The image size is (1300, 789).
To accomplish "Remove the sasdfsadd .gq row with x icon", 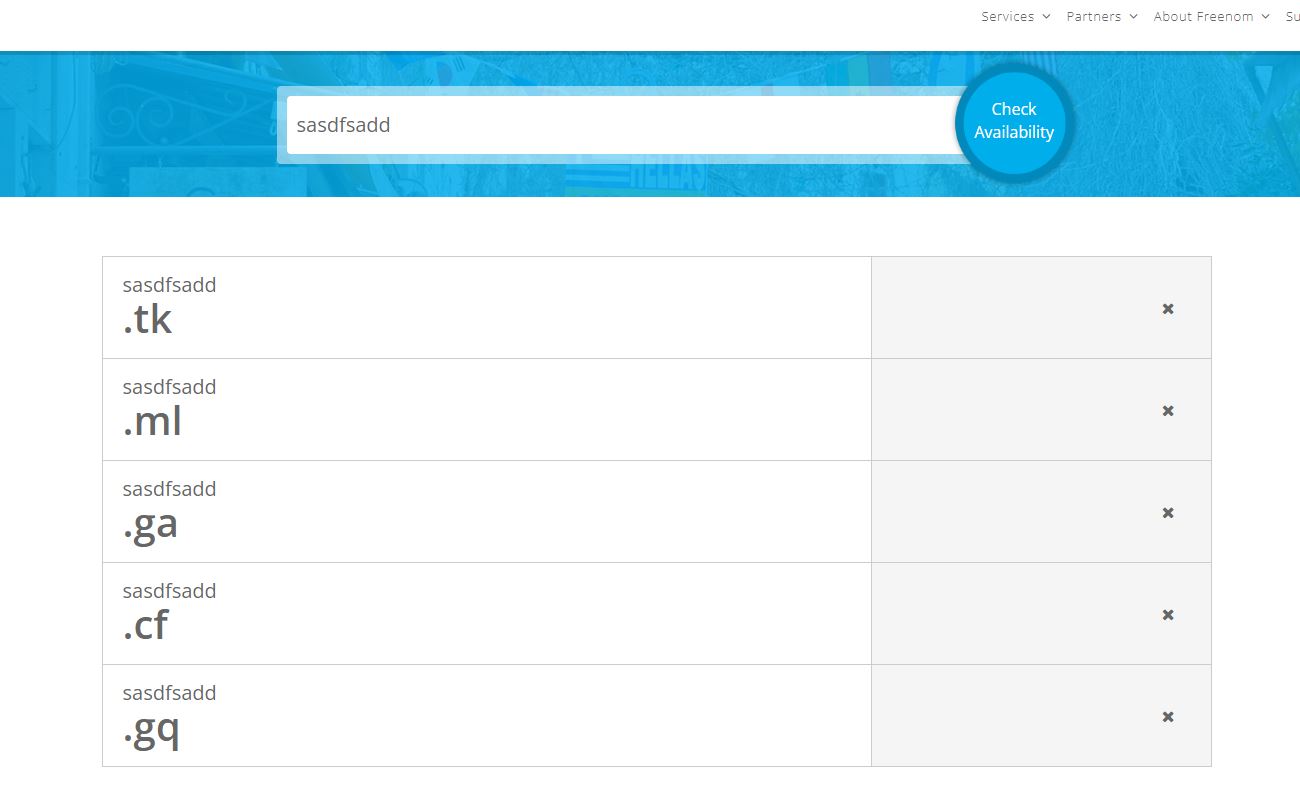I will click(x=1167, y=717).
